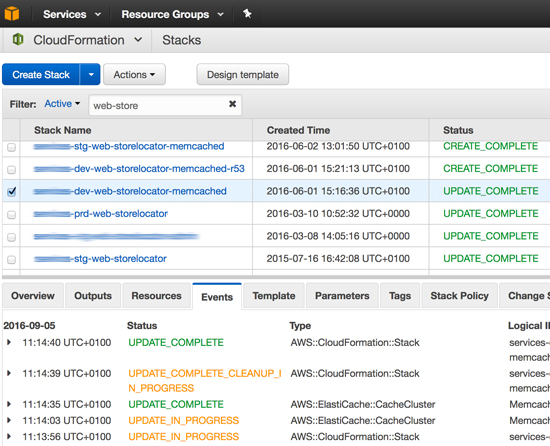550x446 pixels.
Task: Clear the web-store filter with X icon
Action: (x=232, y=104)
